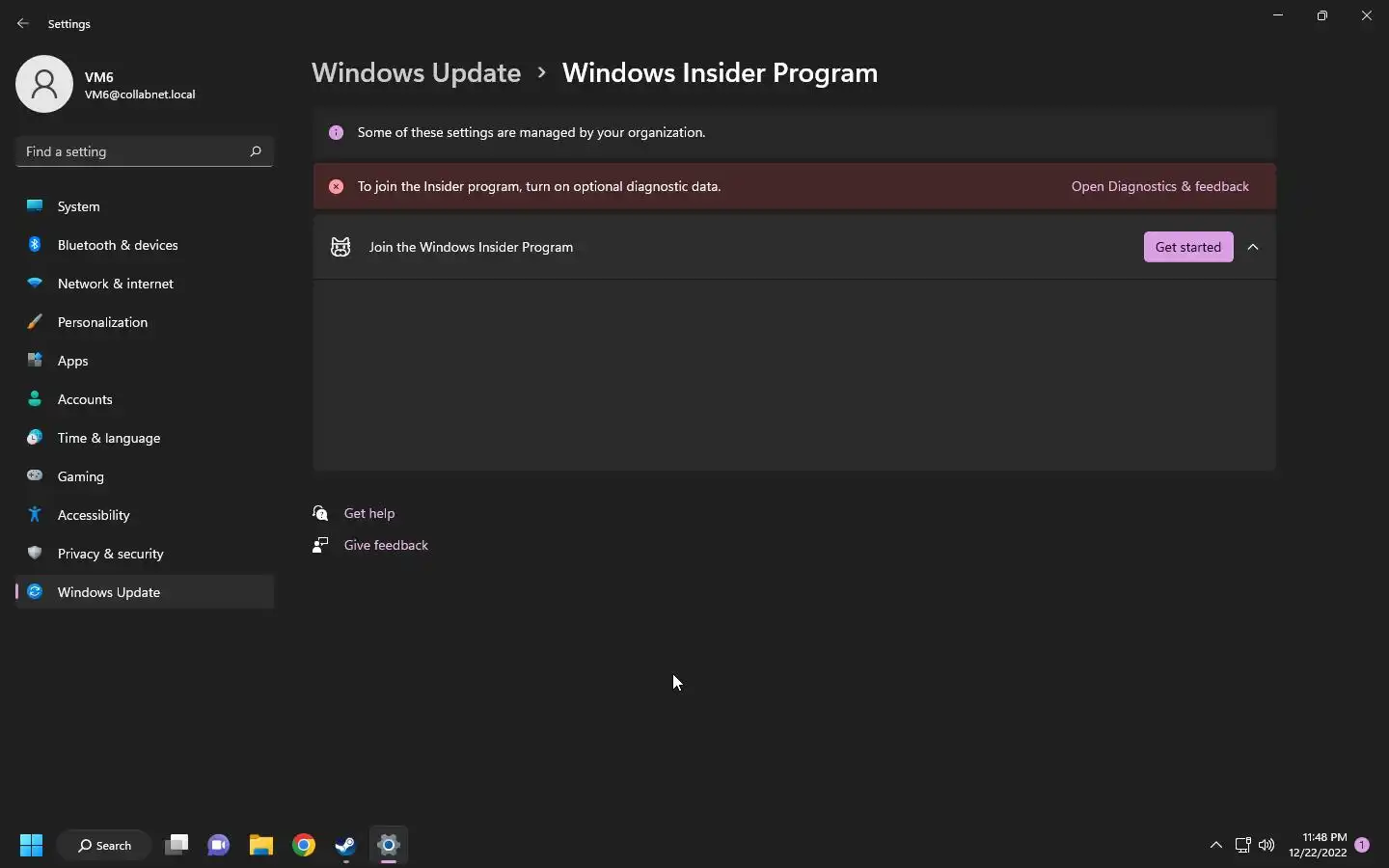The height and width of the screenshot is (868, 1389).
Task: Click the Windows Insider mascot icon
Action: [340, 247]
